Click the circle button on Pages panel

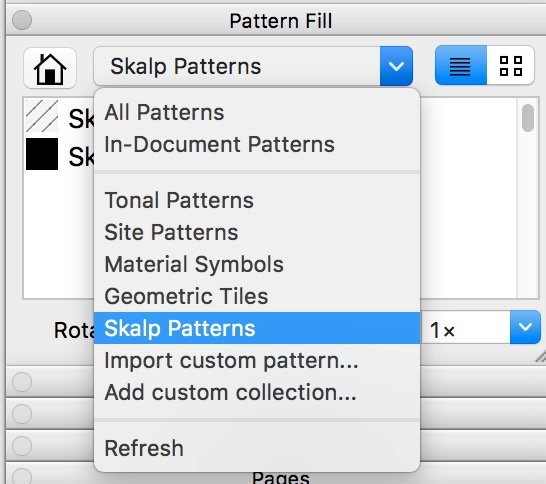[22, 477]
